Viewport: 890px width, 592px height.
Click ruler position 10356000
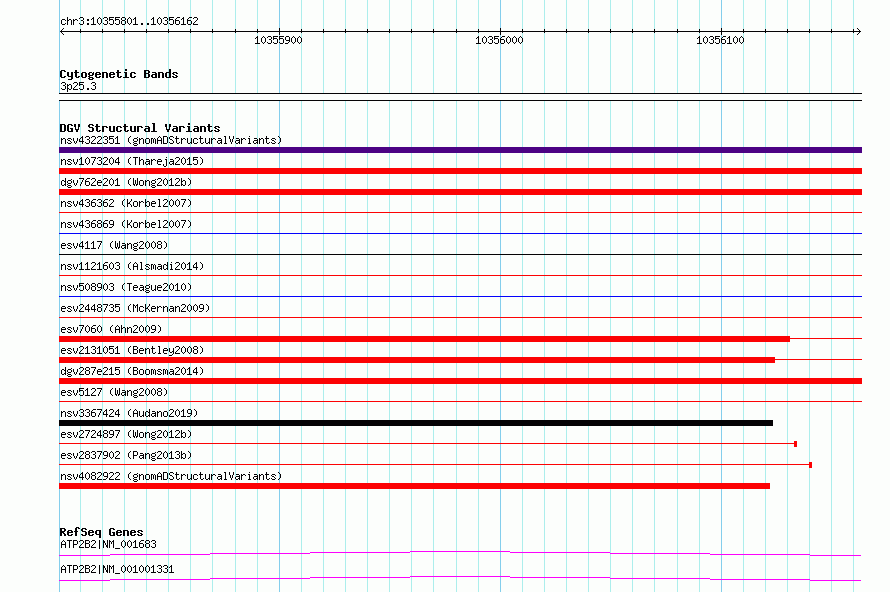pos(499,40)
